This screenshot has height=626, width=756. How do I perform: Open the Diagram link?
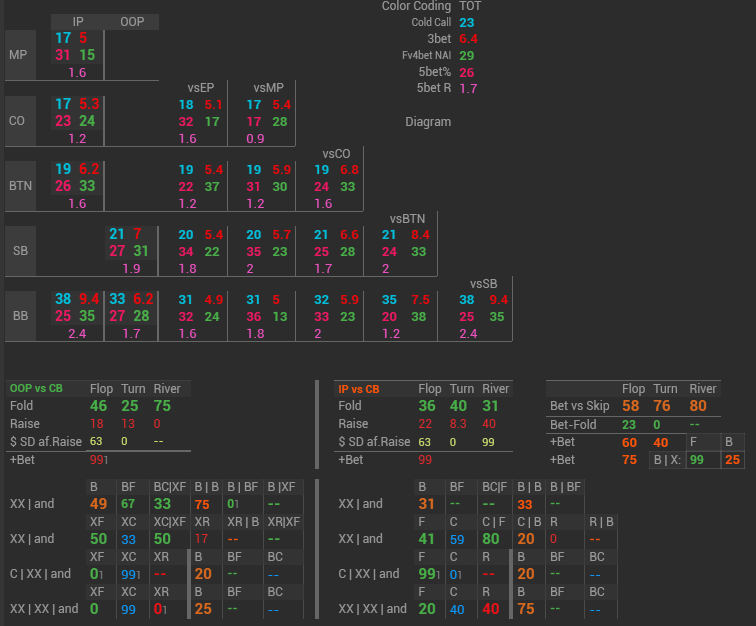click(428, 122)
